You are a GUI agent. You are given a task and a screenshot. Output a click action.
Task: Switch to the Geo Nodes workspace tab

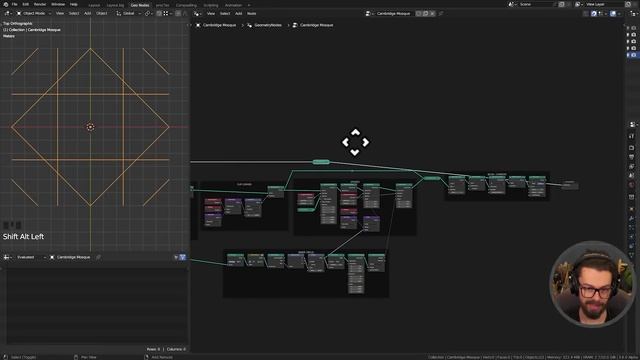click(x=140, y=5)
